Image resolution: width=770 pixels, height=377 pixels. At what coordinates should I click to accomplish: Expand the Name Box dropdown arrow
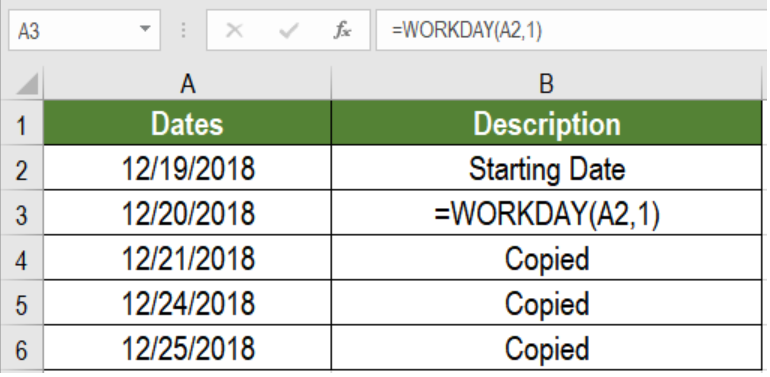point(145,29)
